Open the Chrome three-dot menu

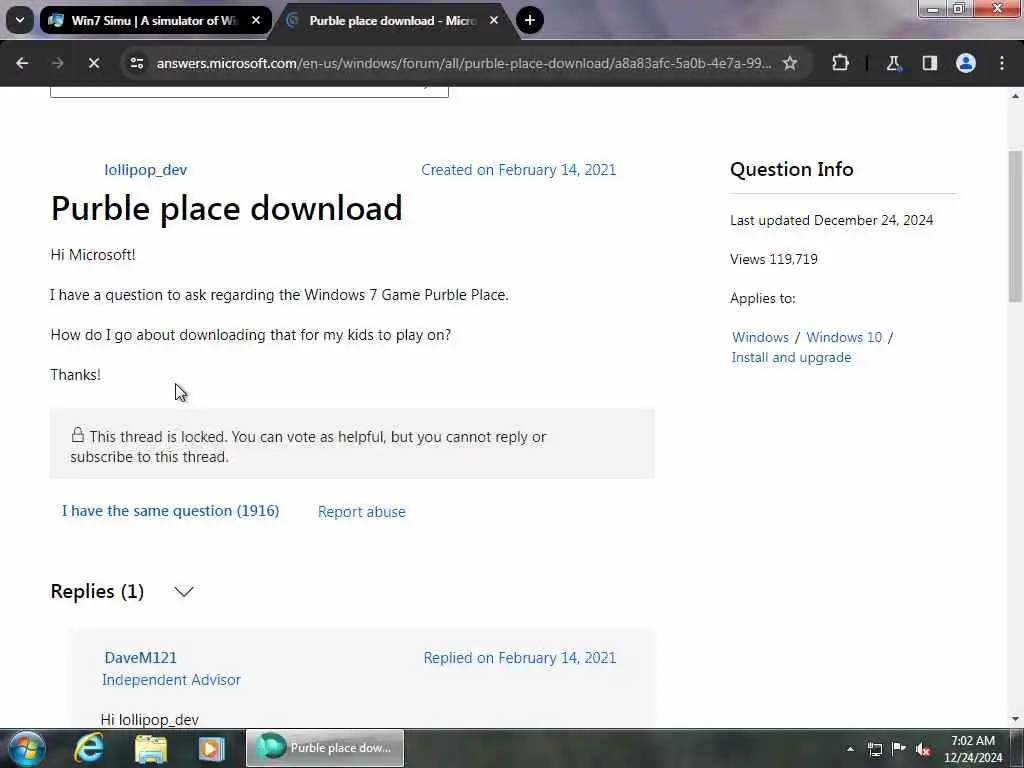click(x=1002, y=63)
